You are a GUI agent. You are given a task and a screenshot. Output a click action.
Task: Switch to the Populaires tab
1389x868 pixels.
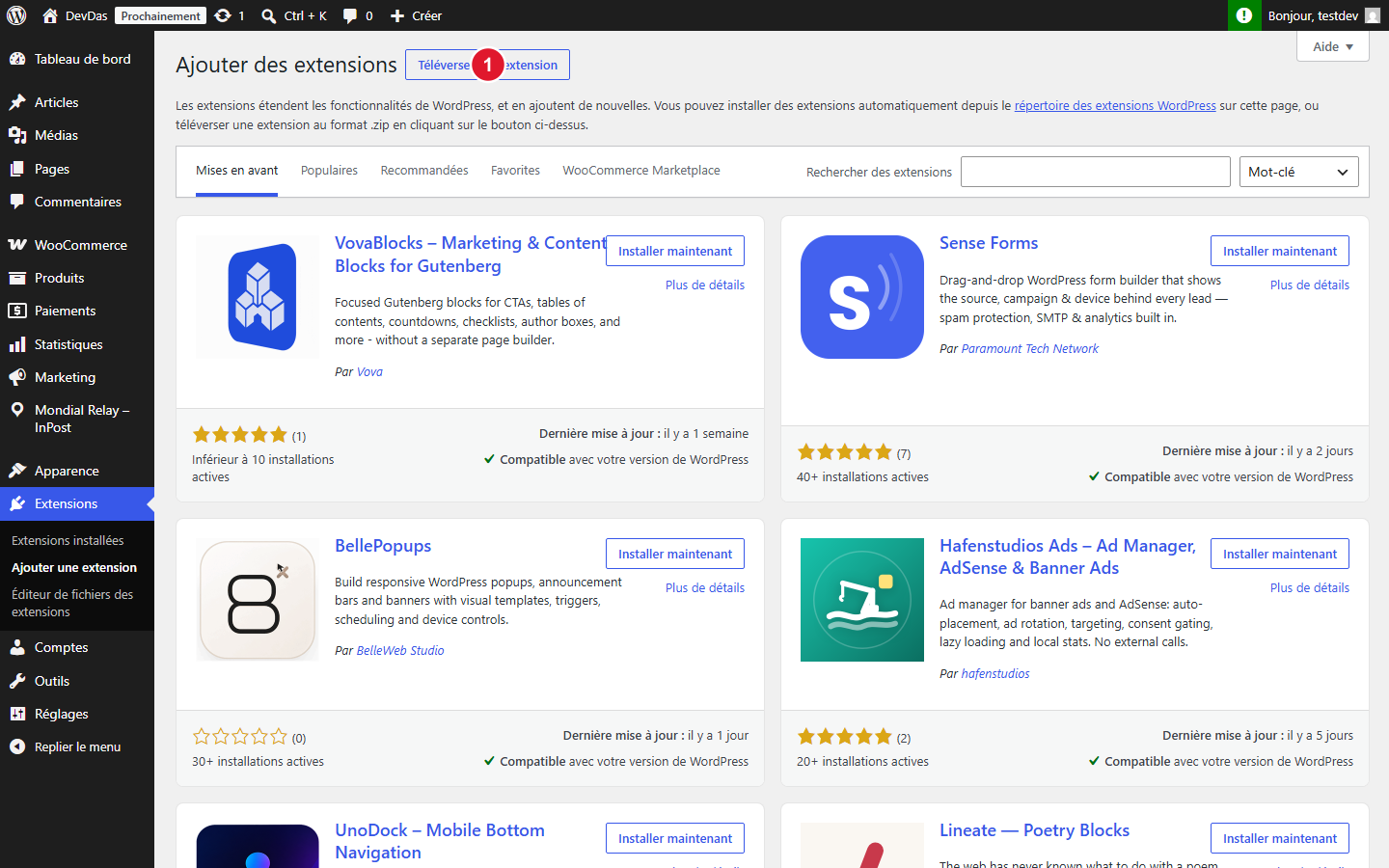pyautogui.click(x=329, y=171)
